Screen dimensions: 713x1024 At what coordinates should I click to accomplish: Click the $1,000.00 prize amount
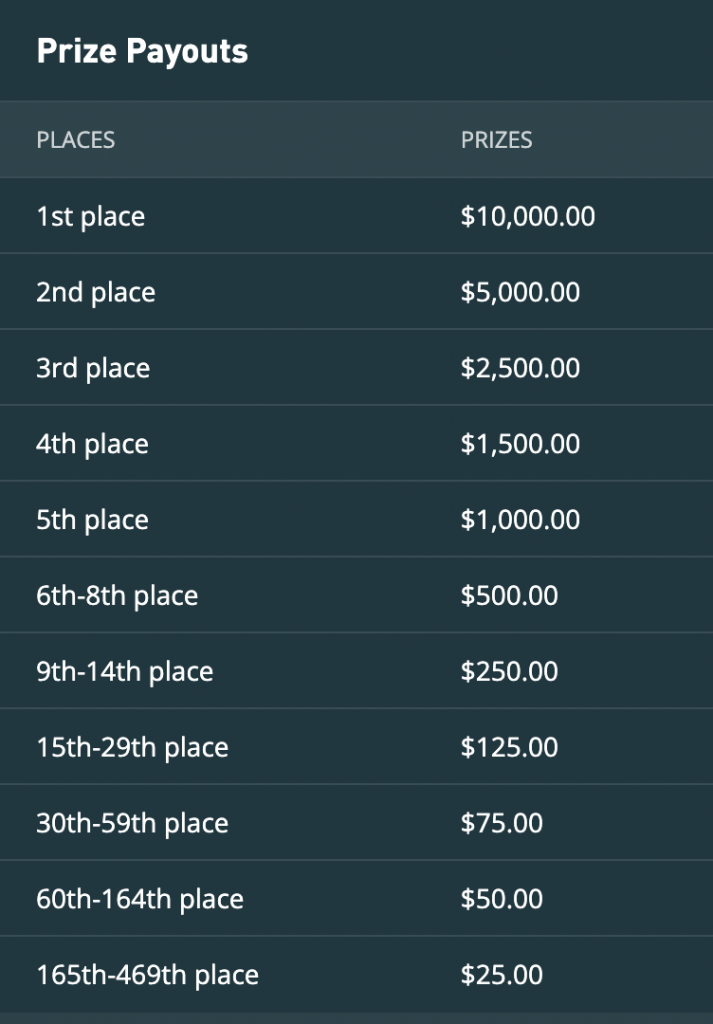520,519
